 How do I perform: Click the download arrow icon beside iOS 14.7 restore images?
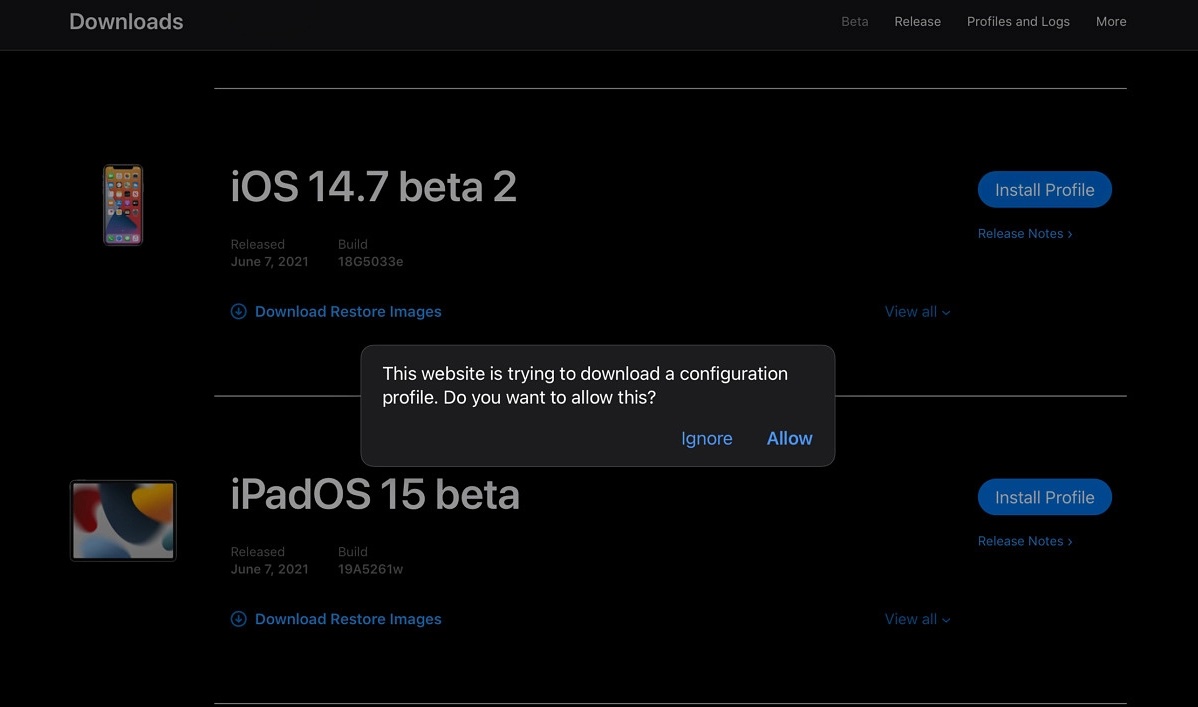tap(239, 311)
